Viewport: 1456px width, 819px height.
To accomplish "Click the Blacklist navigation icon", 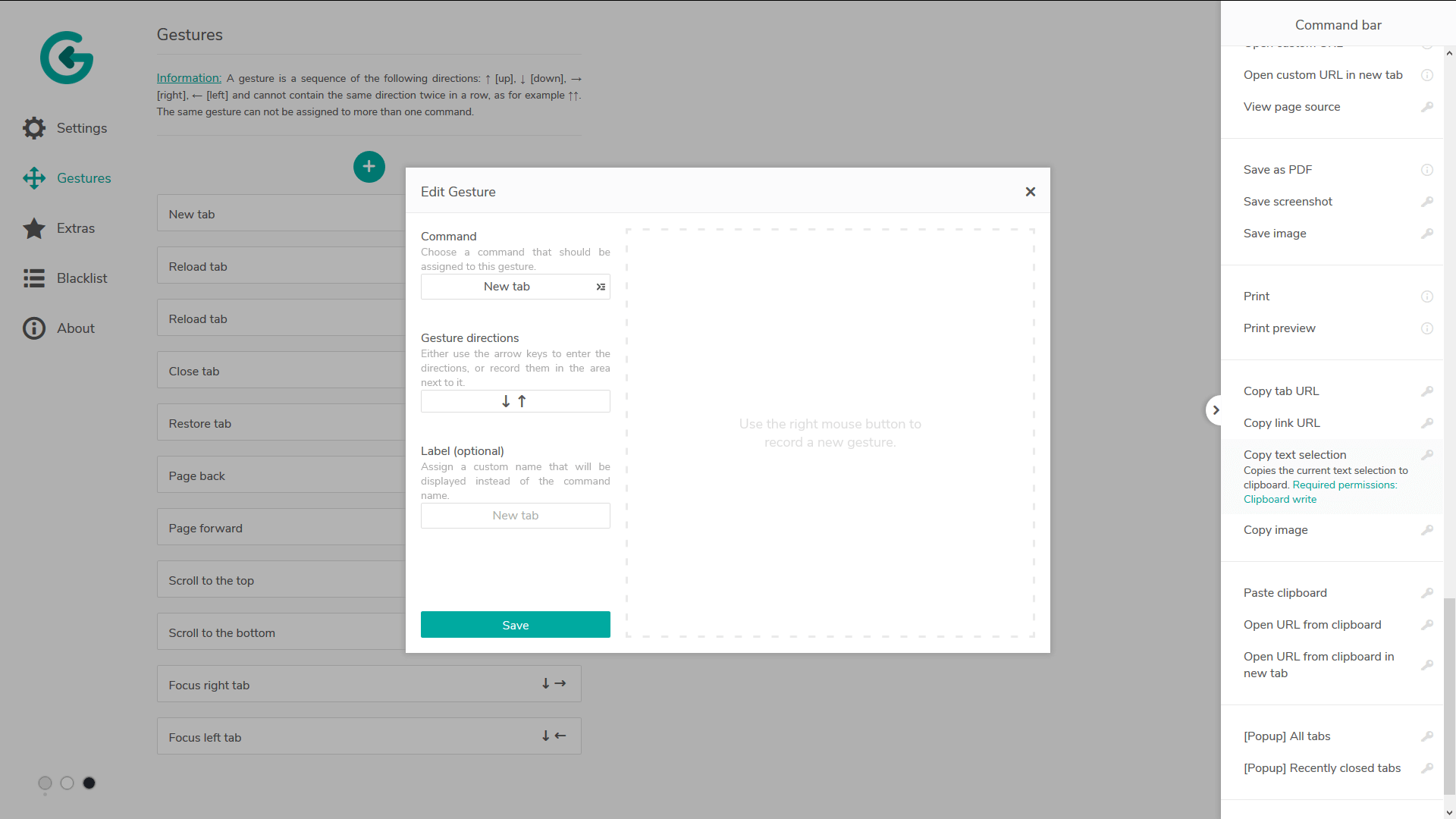I will 35,278.
